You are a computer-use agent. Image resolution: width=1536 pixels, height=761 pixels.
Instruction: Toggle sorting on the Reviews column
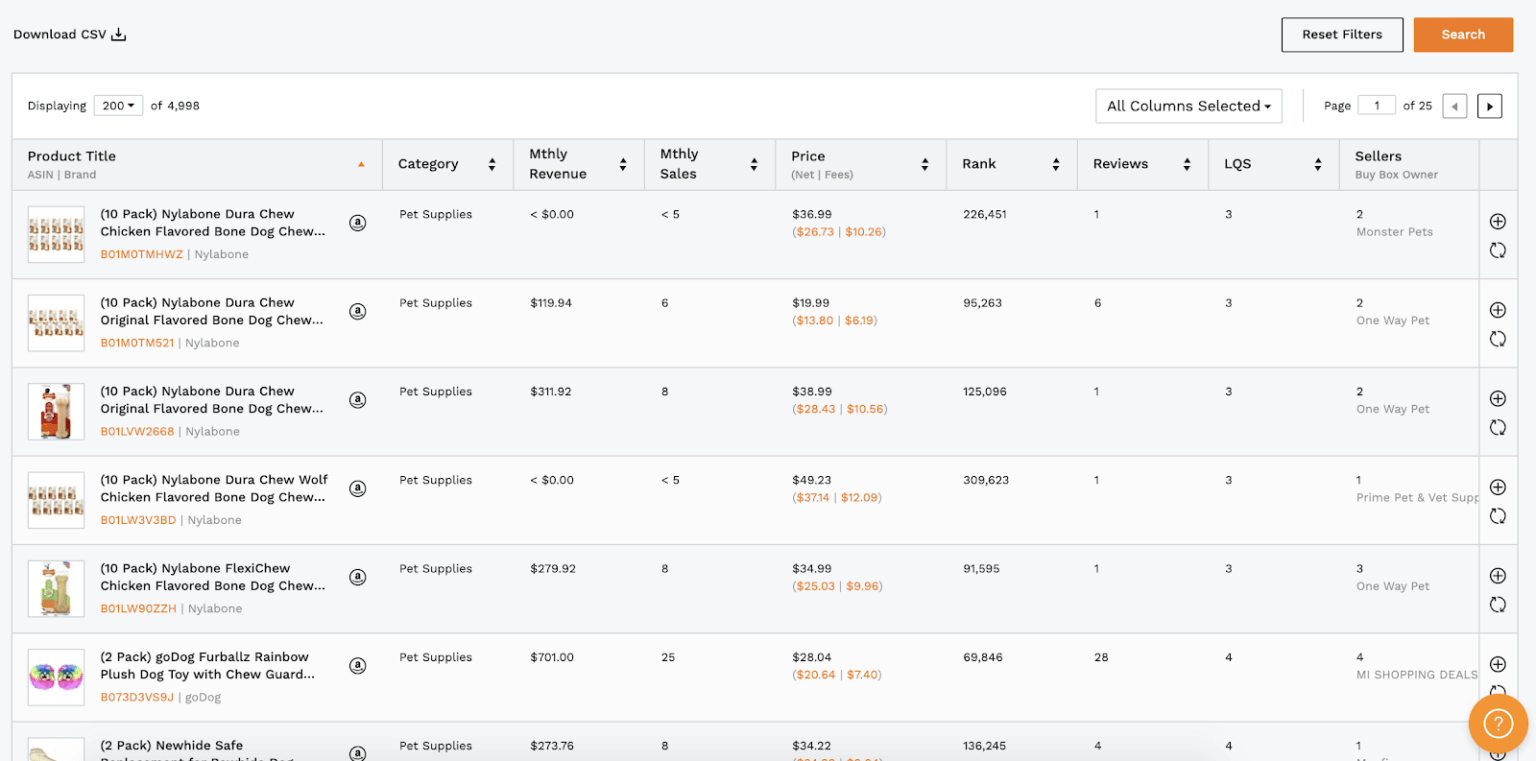[x=1187, y=163]
